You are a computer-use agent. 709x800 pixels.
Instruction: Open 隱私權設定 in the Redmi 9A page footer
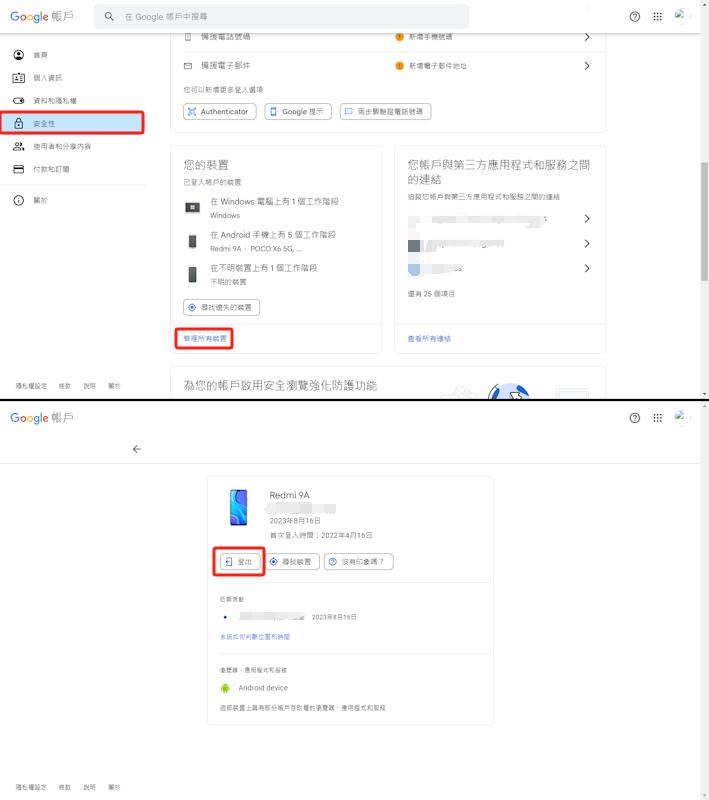coord(31,787)
